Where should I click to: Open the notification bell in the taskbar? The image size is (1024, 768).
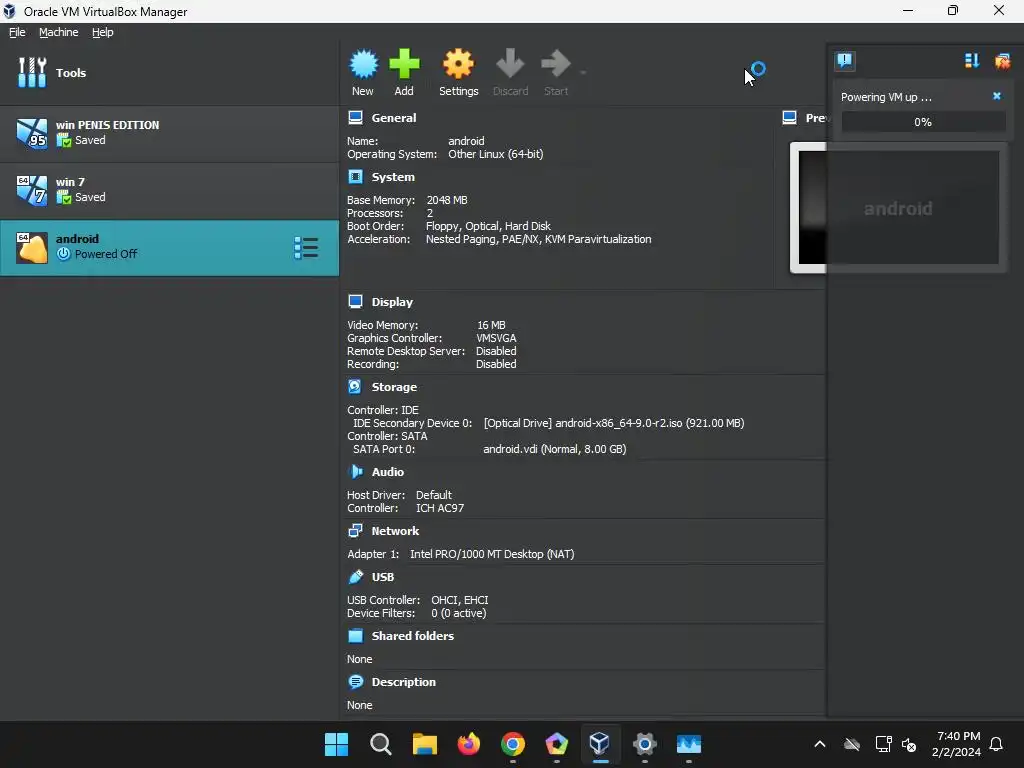pos(997,744)
